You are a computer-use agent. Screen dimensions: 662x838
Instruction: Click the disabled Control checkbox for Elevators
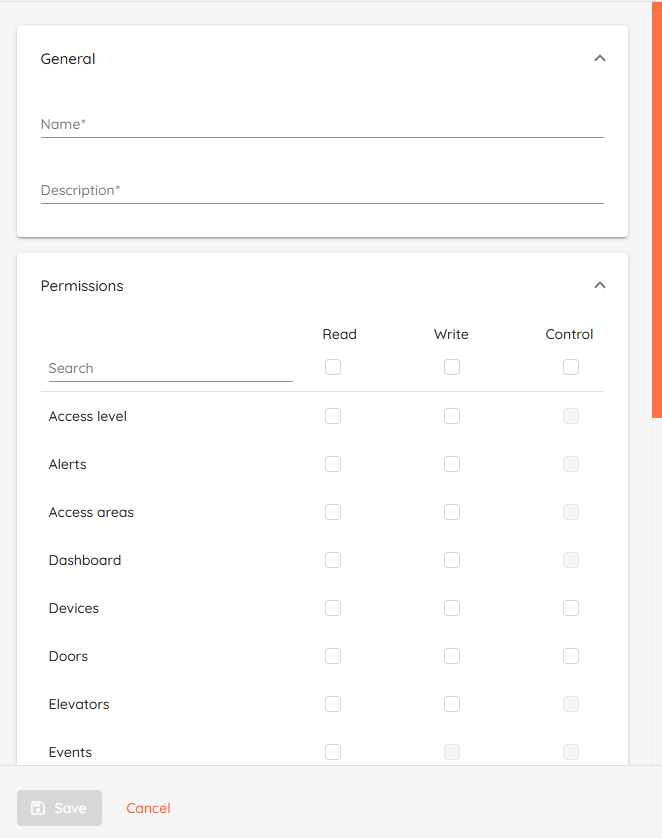(x=571, y=704)
